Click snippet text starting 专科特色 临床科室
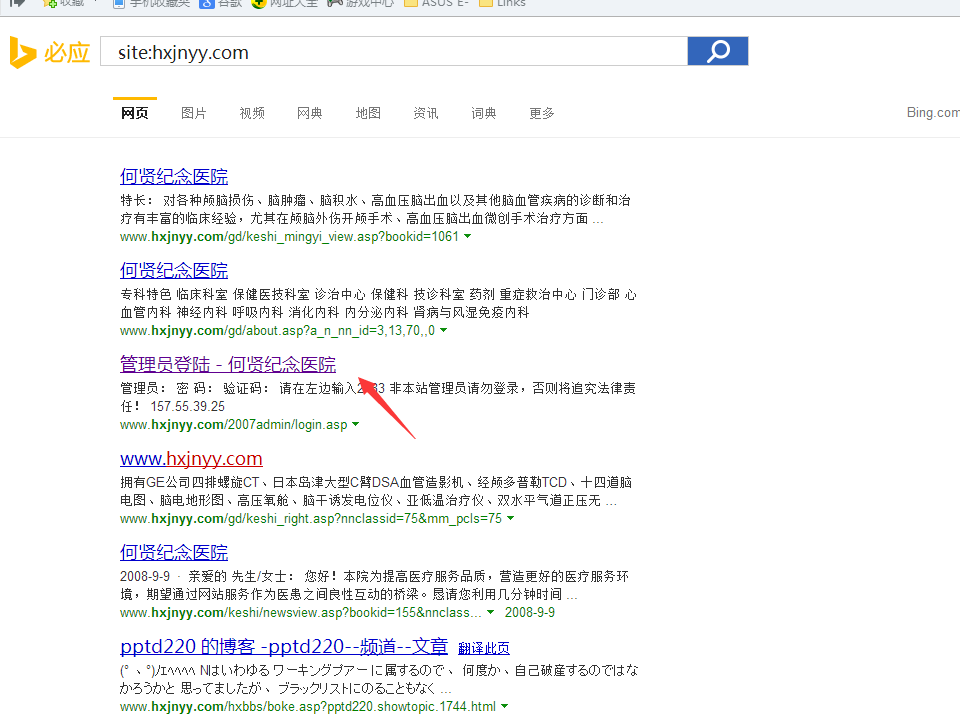Image resolution: width=960 pixels, height=727 pixels. 378,303
